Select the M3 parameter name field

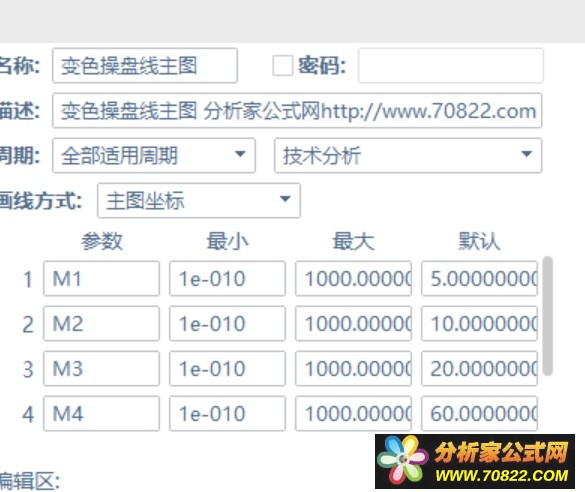pyautogui.click(x=101, y=369)
